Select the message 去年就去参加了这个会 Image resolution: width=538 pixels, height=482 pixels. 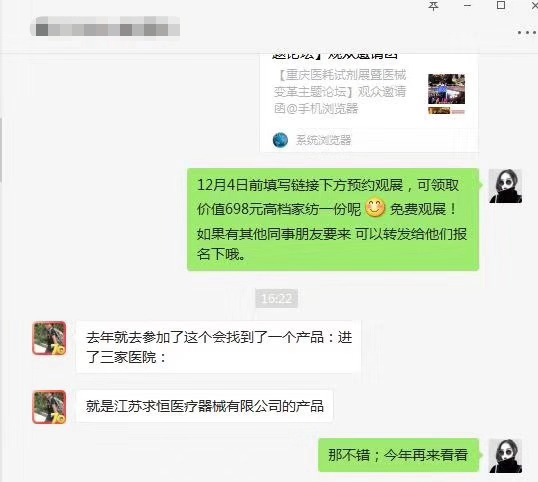[219, 347]
